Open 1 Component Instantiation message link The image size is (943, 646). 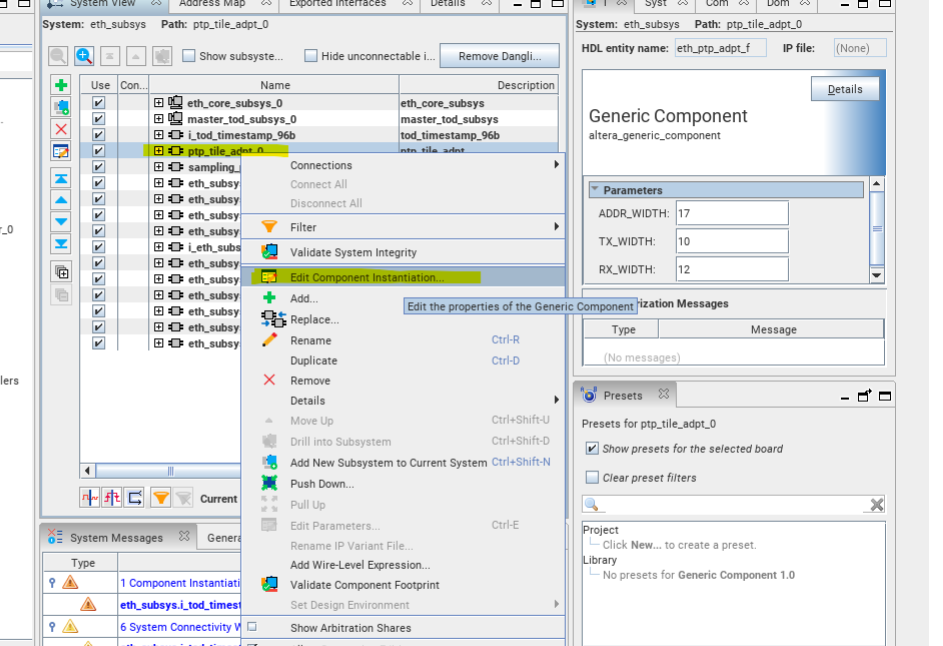tap(179, 583)
